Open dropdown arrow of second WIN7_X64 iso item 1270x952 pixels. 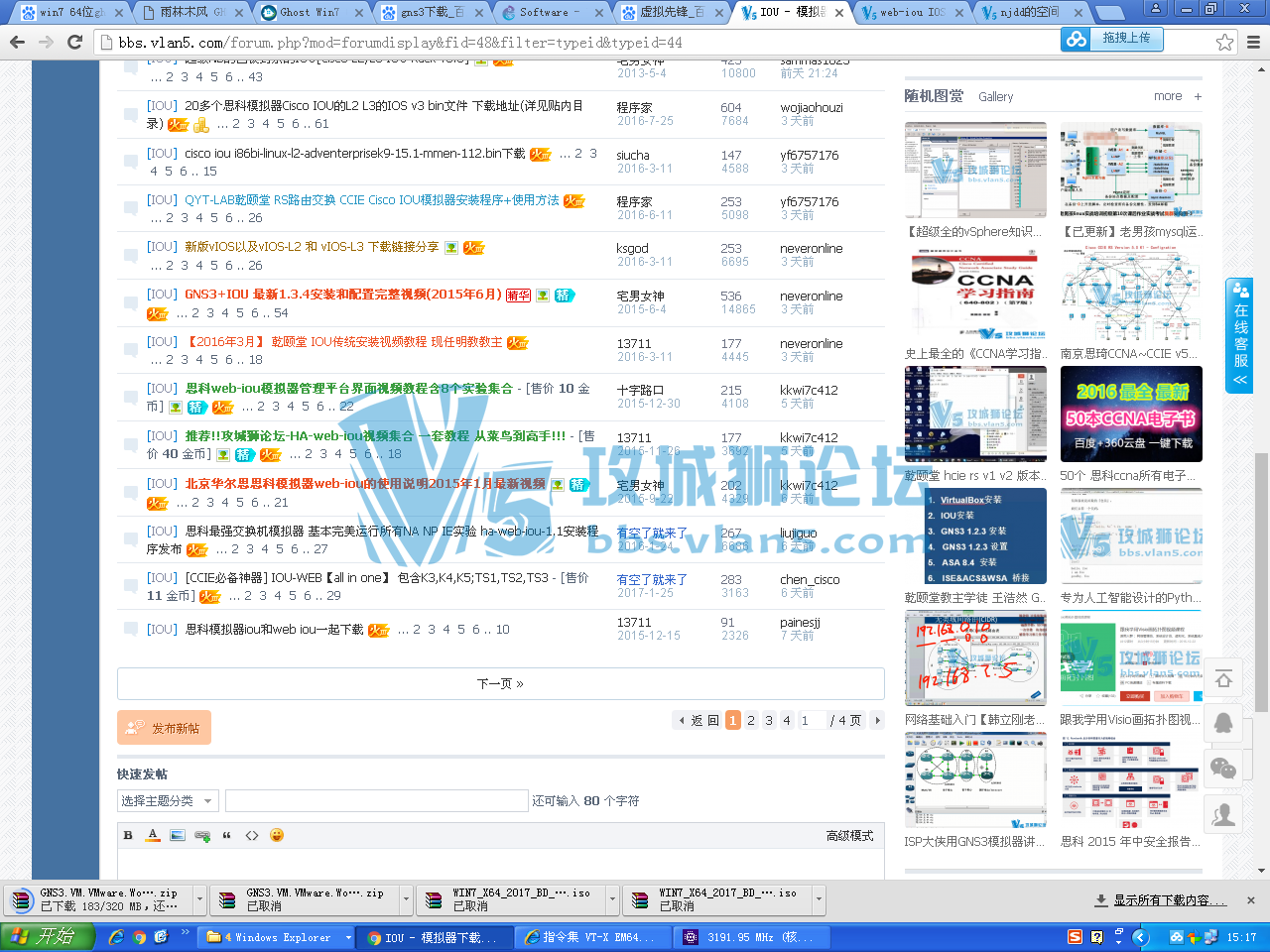click(x=819, y=899)
